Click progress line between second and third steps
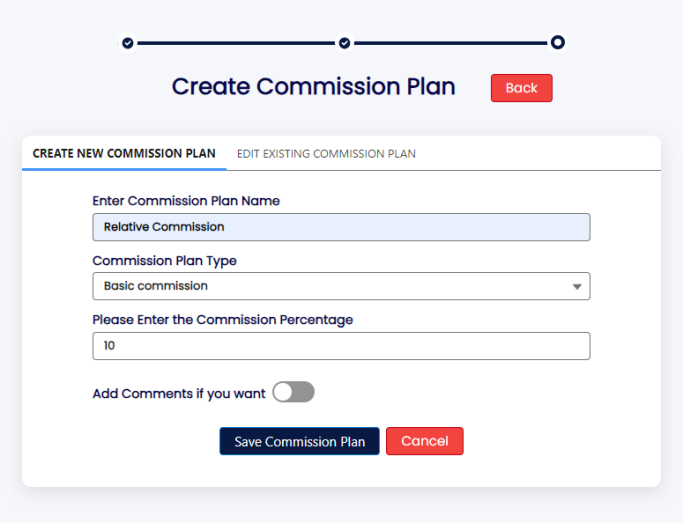 (x=450, y=43)
